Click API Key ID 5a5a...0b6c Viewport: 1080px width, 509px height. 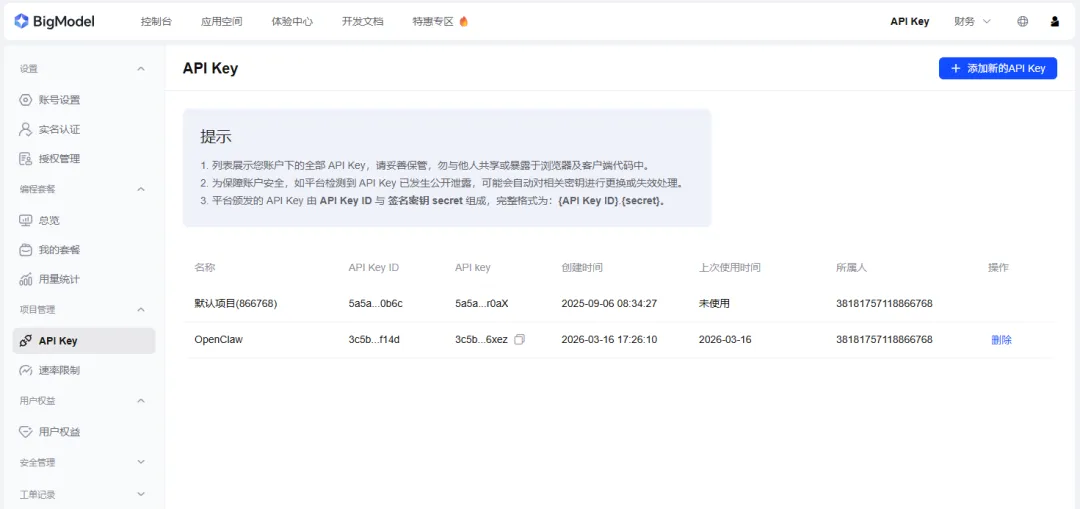(375, 303)
